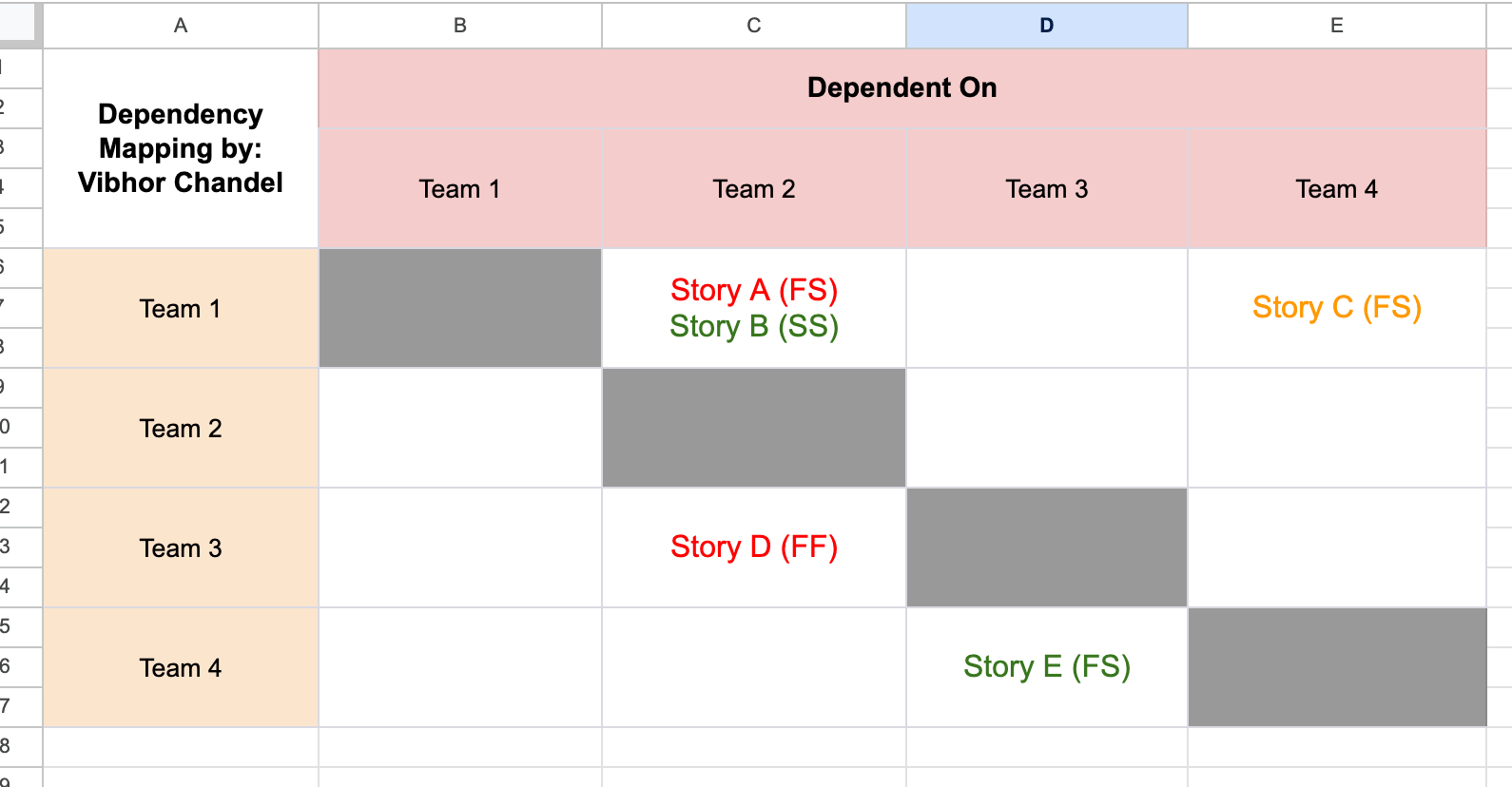Select the cell containing Story A (FS)

coord(753,290)
